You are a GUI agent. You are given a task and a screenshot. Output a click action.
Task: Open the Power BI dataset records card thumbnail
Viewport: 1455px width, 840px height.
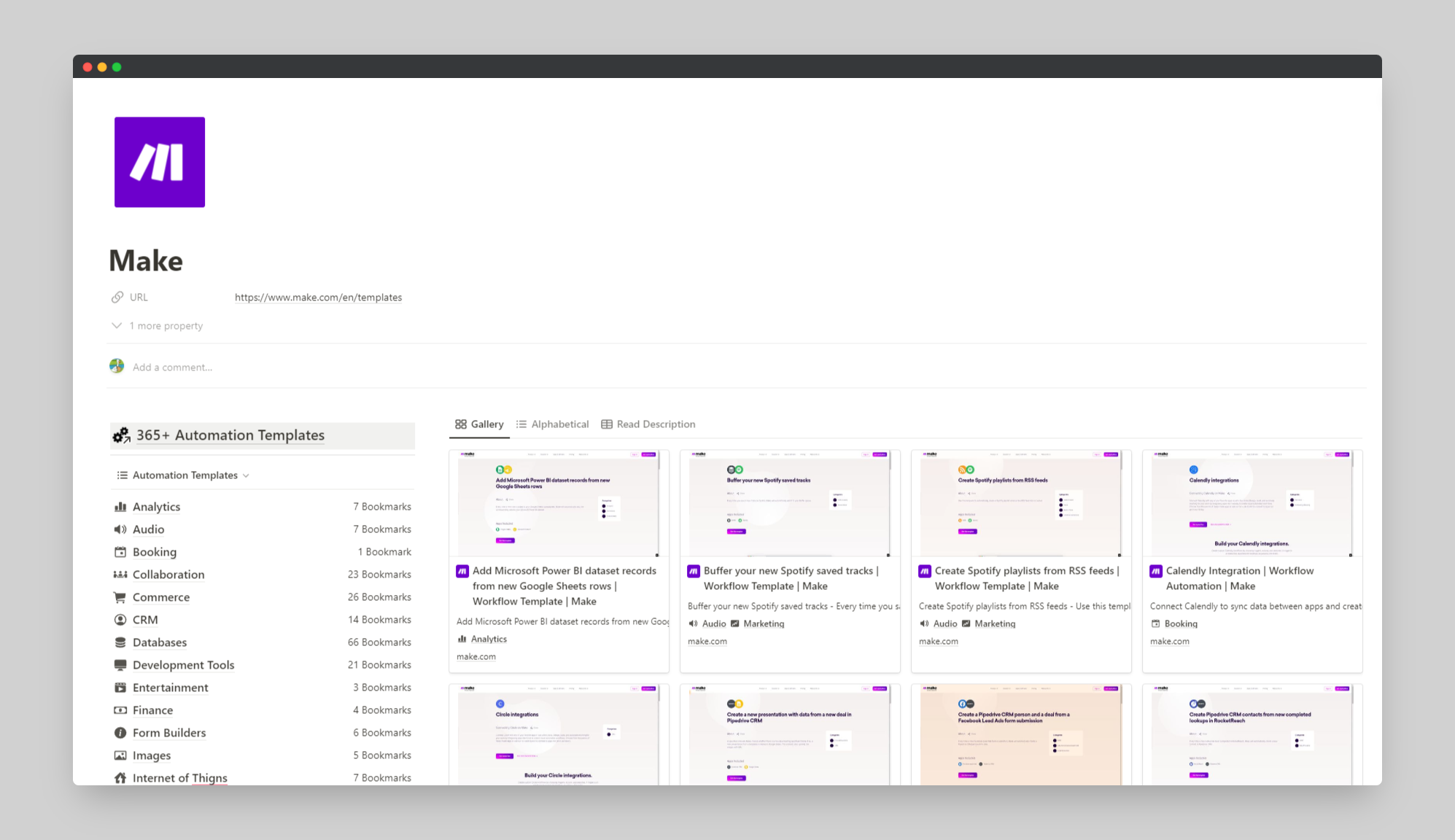coord(559,504)
